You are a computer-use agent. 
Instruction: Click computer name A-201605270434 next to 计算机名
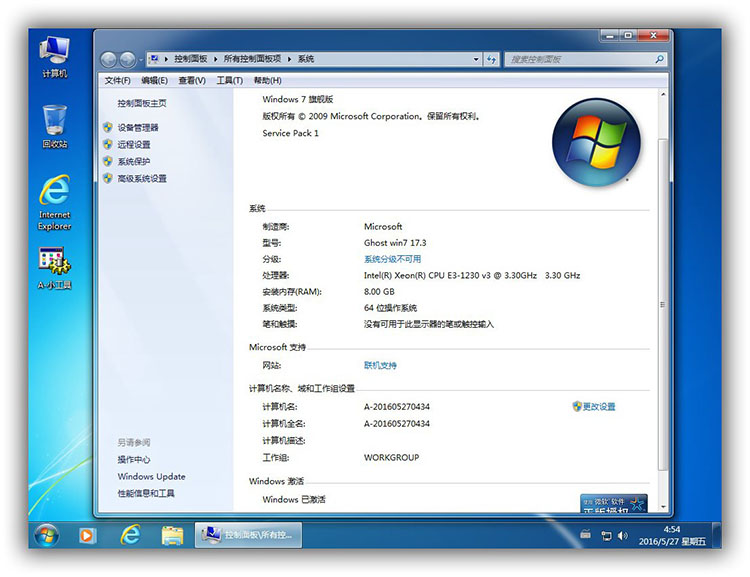(397, 407)
